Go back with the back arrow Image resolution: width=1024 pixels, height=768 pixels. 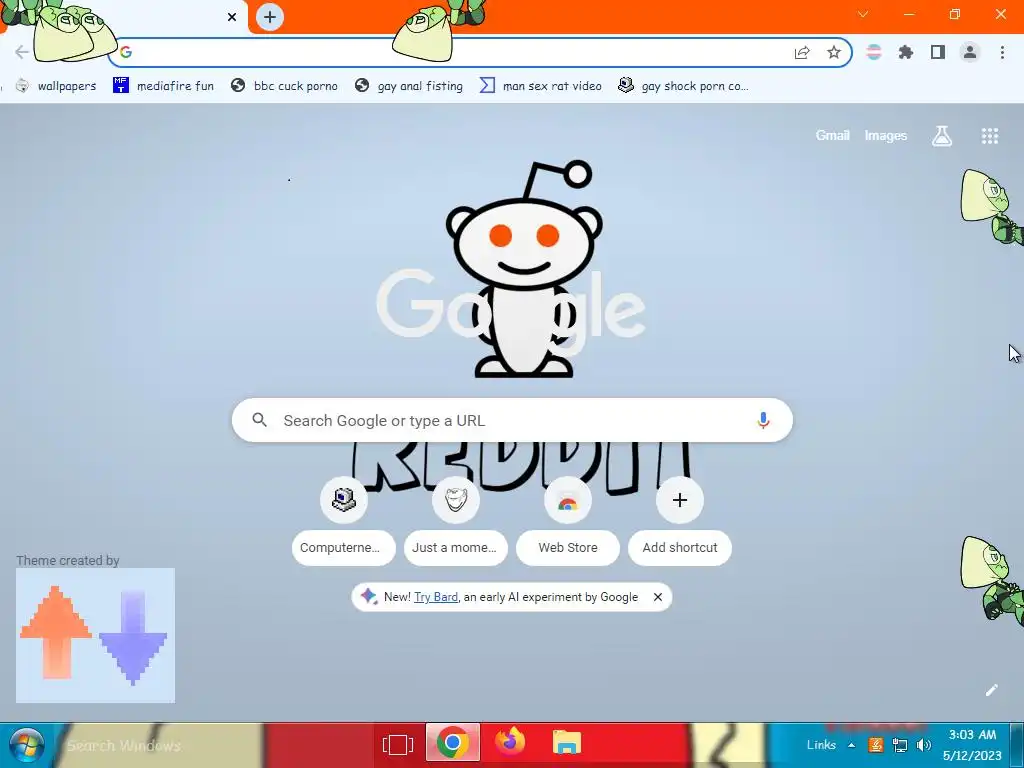pyautogui.click(x=22, y=52)
